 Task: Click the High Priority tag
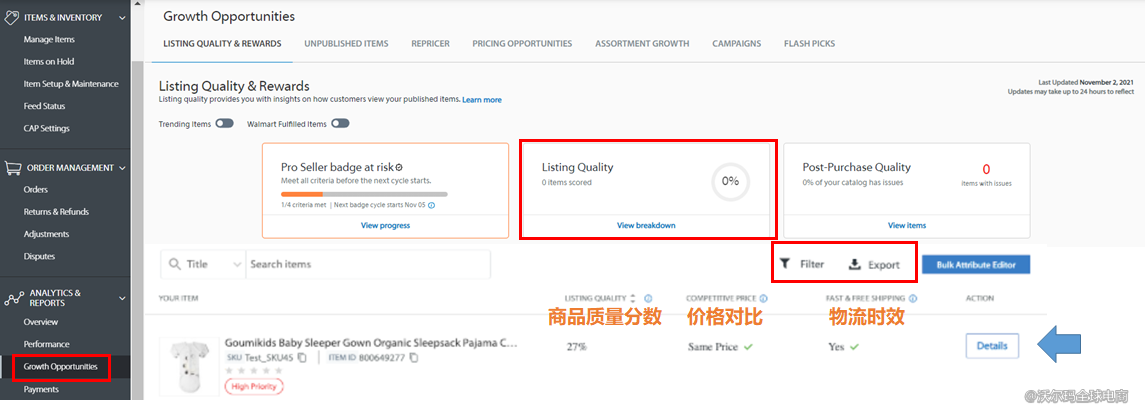253,386
